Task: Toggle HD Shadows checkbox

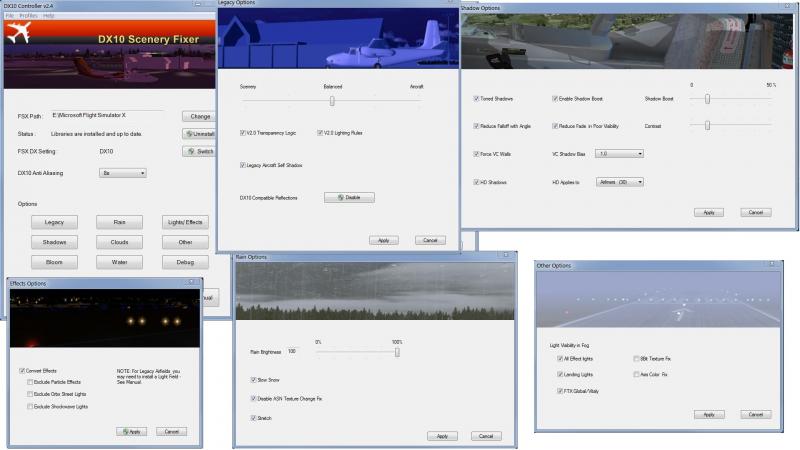Action: click(x=476, y=182)
